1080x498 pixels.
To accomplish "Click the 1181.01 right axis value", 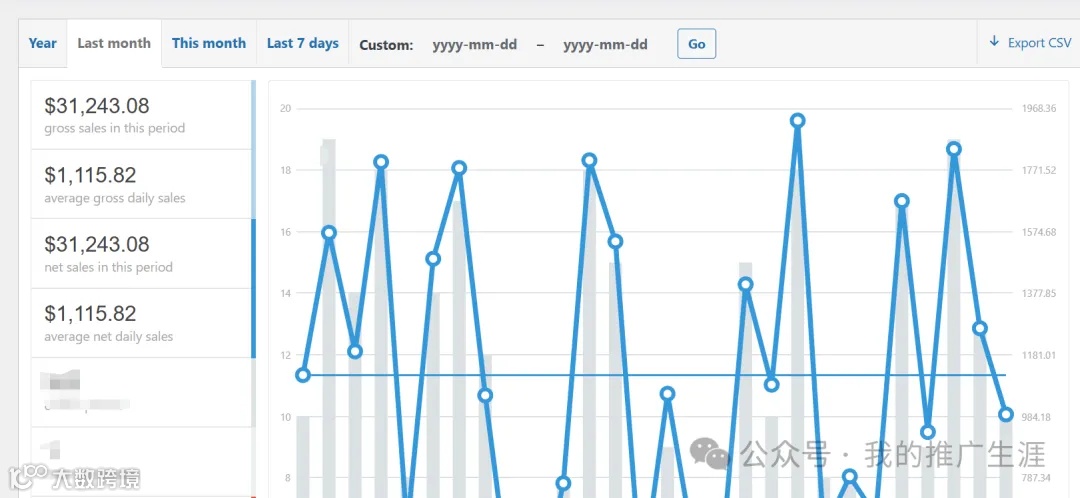I will (x=1039, y=355).
